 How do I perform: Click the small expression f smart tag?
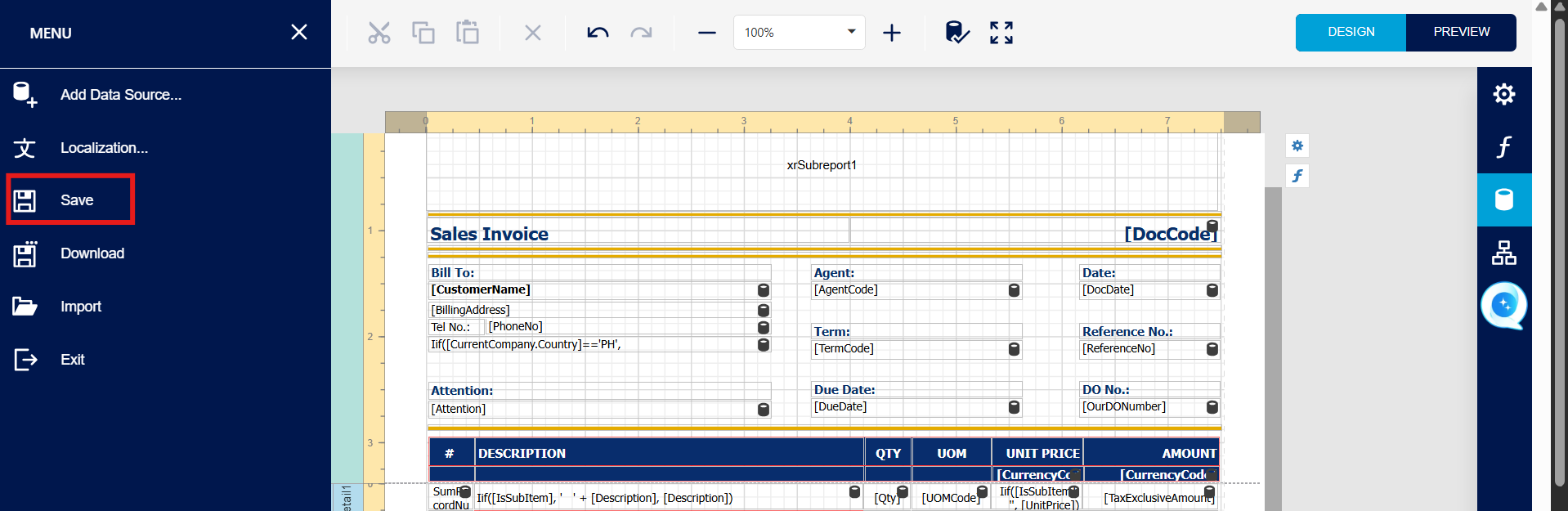(x=1297, y=176)
